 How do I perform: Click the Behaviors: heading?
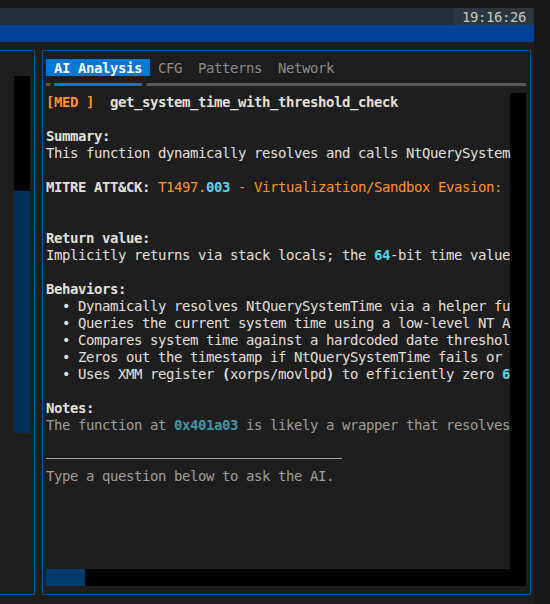click(x=86, y=289)
